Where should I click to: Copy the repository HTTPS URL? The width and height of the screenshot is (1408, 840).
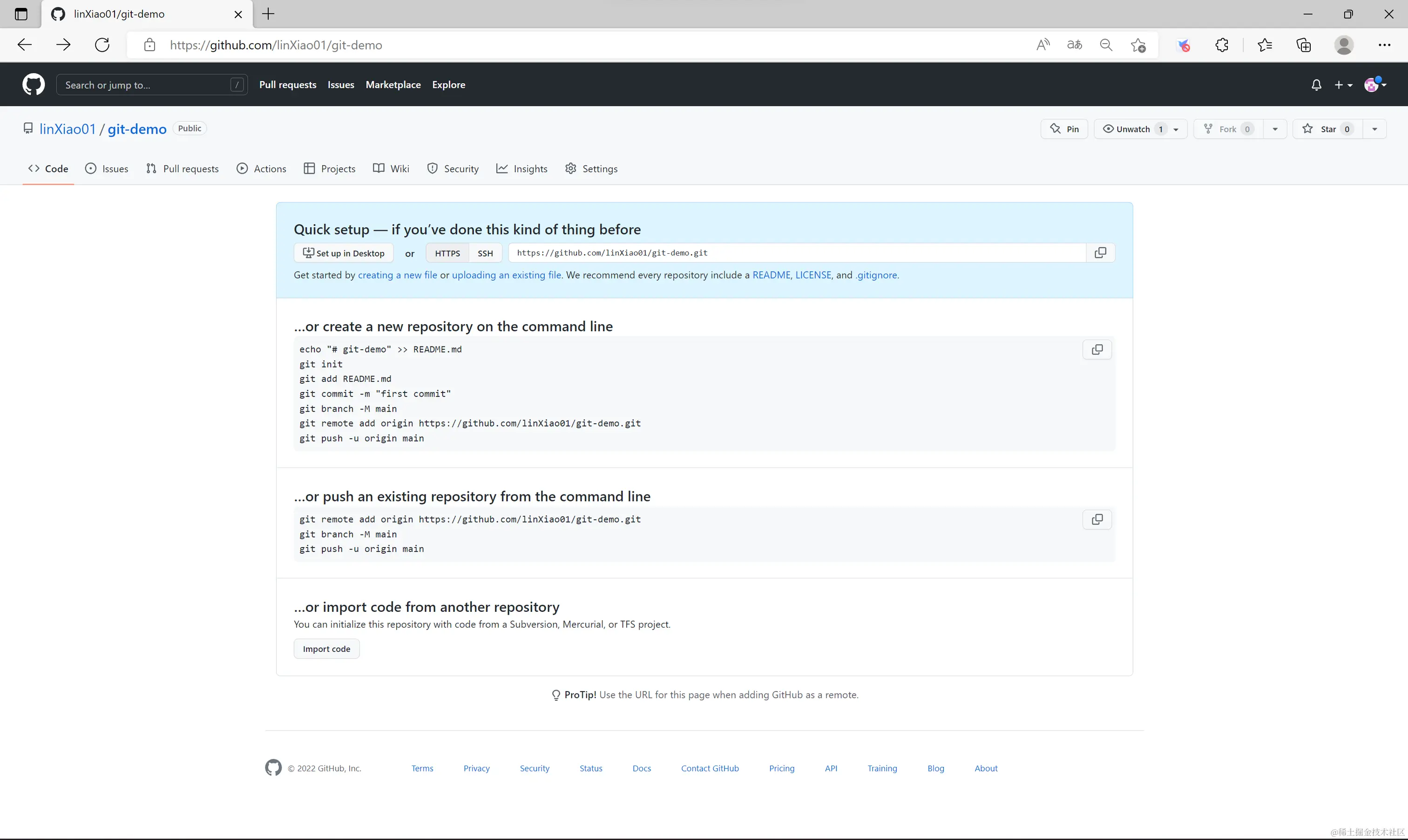point(1100,253)
